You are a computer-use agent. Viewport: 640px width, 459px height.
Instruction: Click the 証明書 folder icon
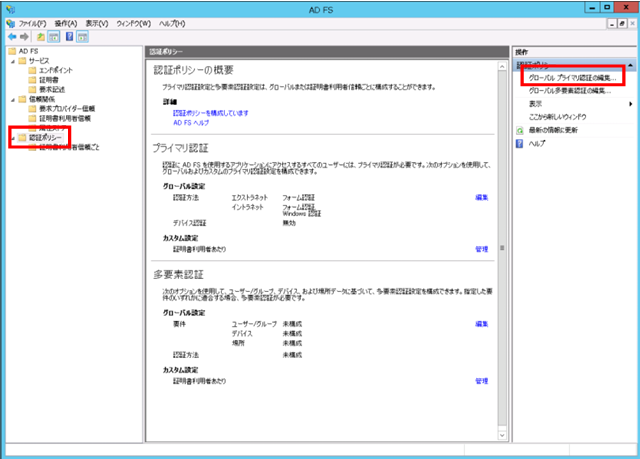point(32,80)
